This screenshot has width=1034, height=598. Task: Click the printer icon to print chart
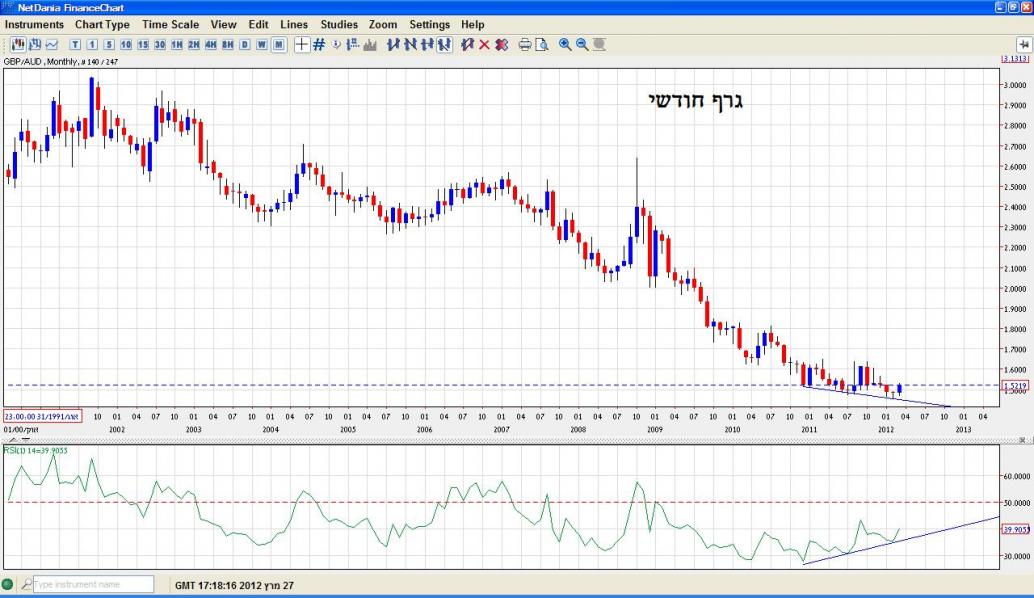pyautogui.click(x=525, y=44)
